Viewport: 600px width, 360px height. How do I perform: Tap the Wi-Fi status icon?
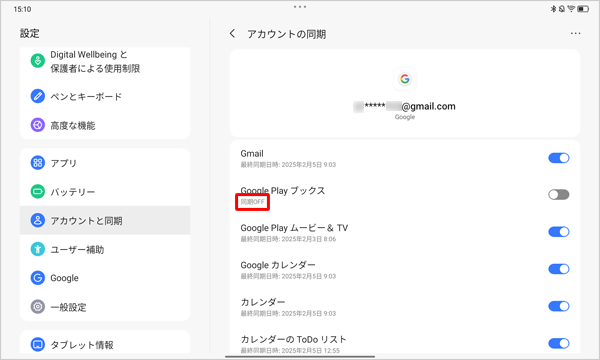click(x=571, y=8)
